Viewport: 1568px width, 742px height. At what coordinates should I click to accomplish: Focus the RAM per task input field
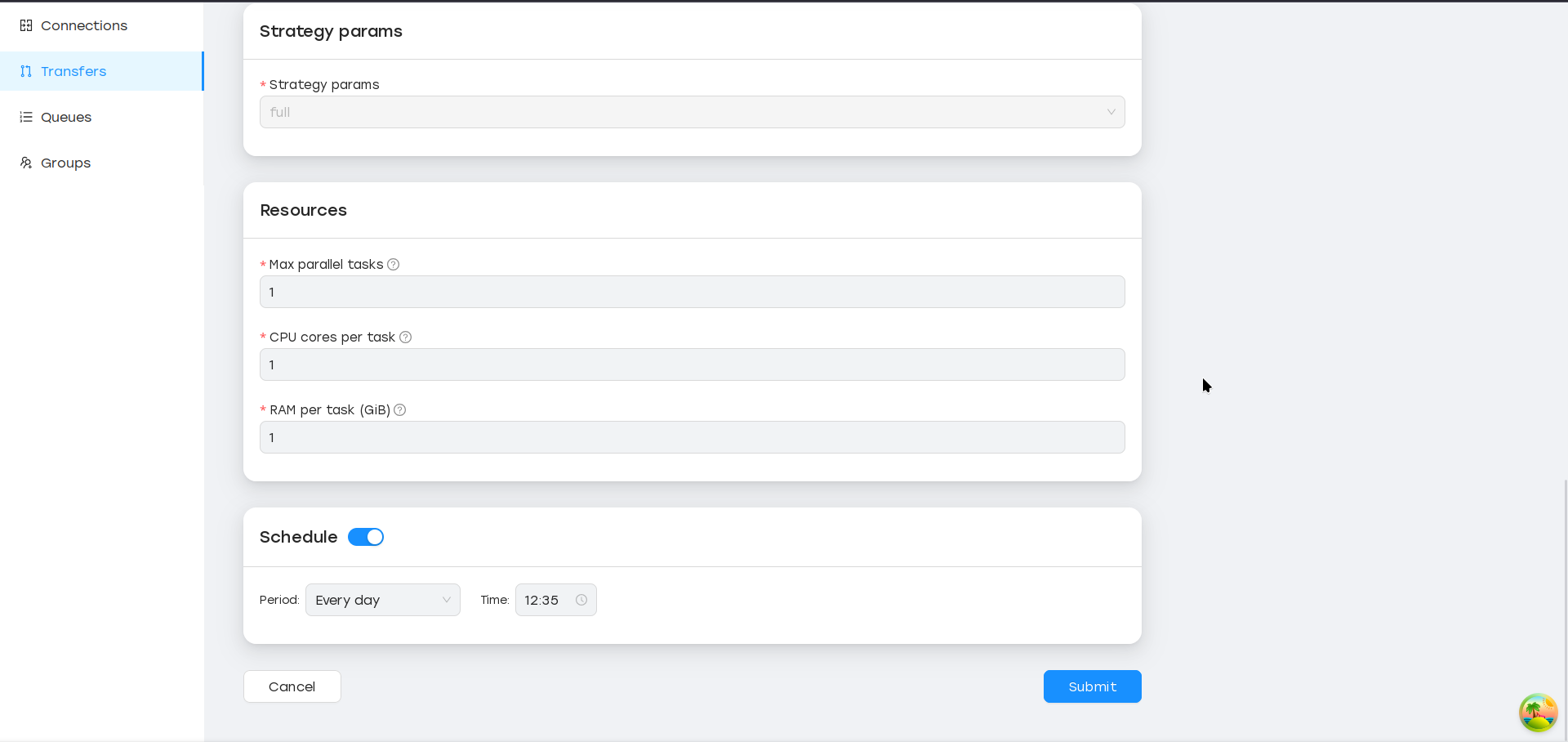(692, 437)
